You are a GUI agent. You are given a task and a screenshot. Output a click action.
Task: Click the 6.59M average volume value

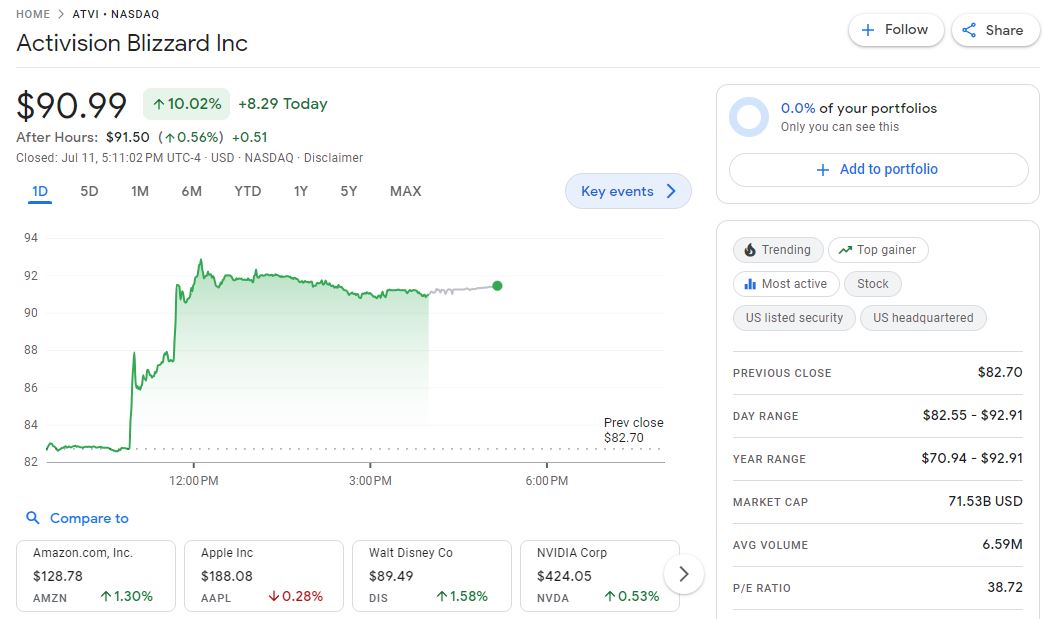click(1002, 544)
